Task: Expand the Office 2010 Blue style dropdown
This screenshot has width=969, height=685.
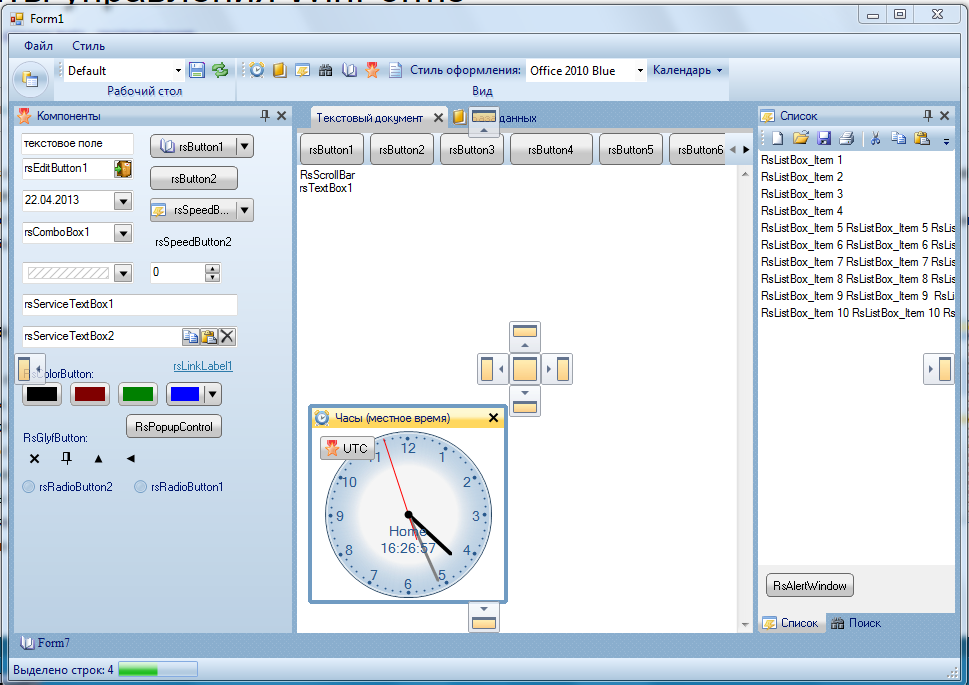Action: [x=639, y=71]
